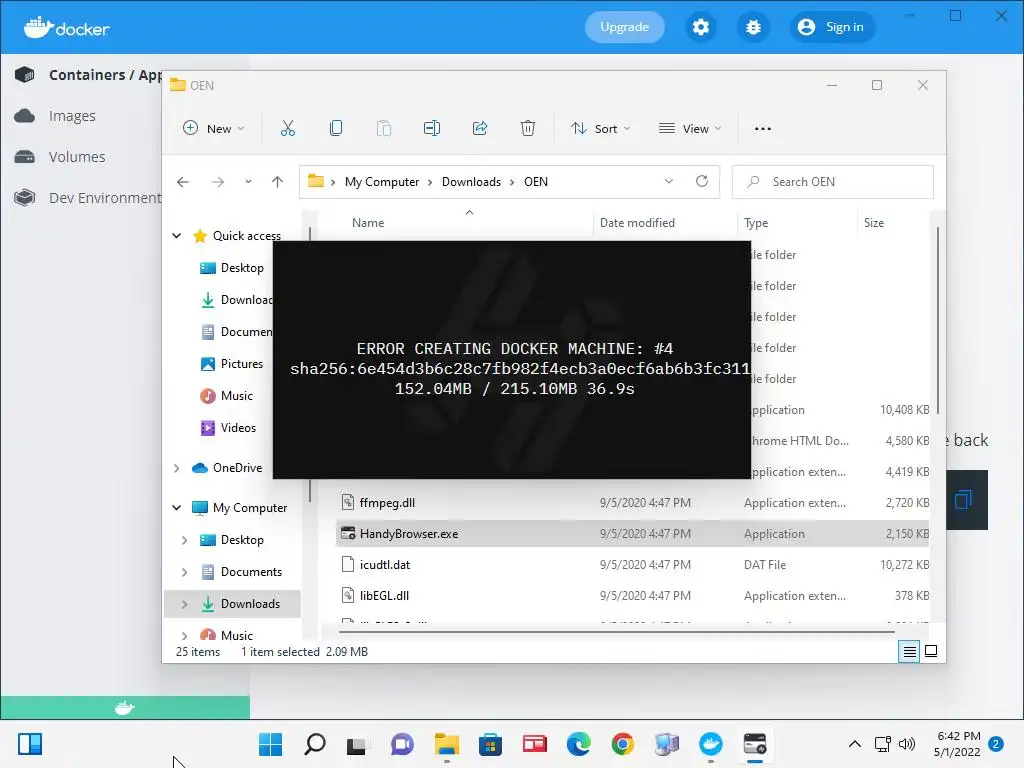Open Docker Desktop from taskbar
This screenshot has height=768, width=1024.
click(x=711, y=744)
